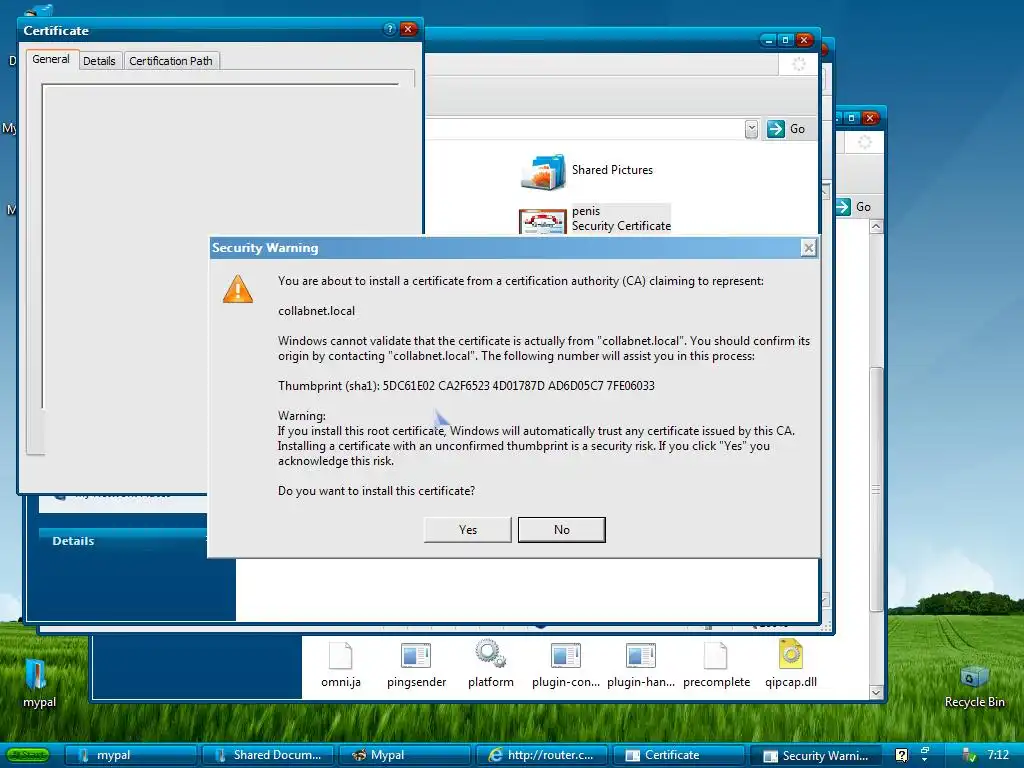Viewport: 1024px width, 768px height.
Task: Open the Certification Path tab
Action: pyautogui.click(x=171, y=61)
